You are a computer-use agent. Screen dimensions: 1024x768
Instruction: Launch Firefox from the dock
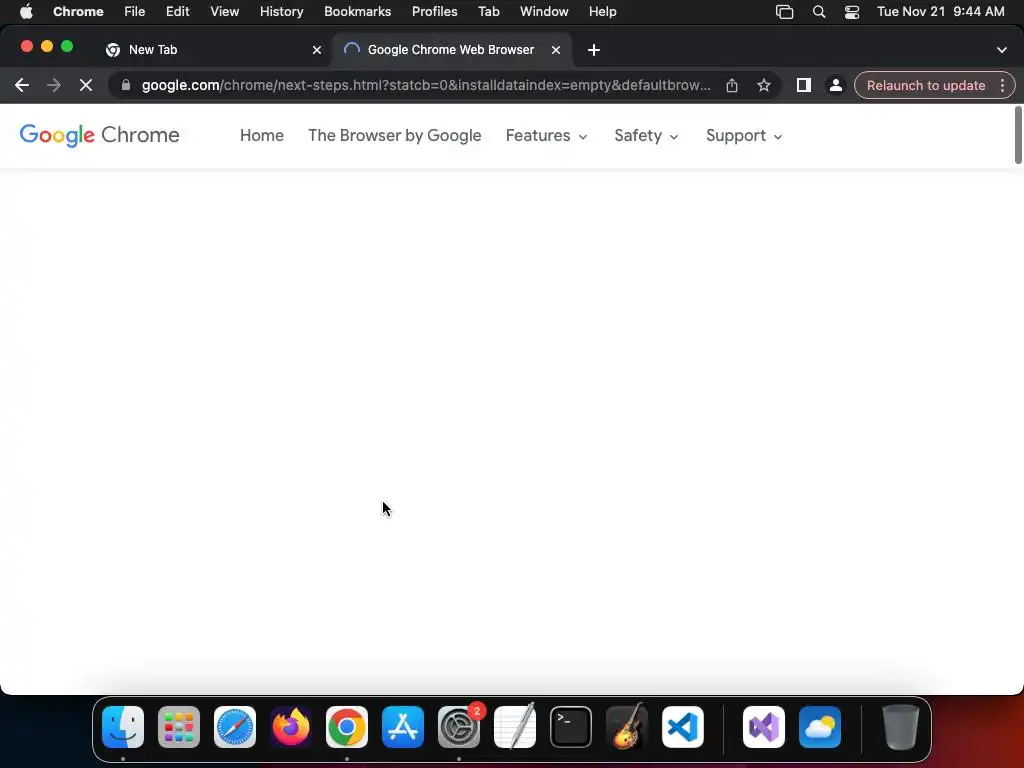point(291,727)
